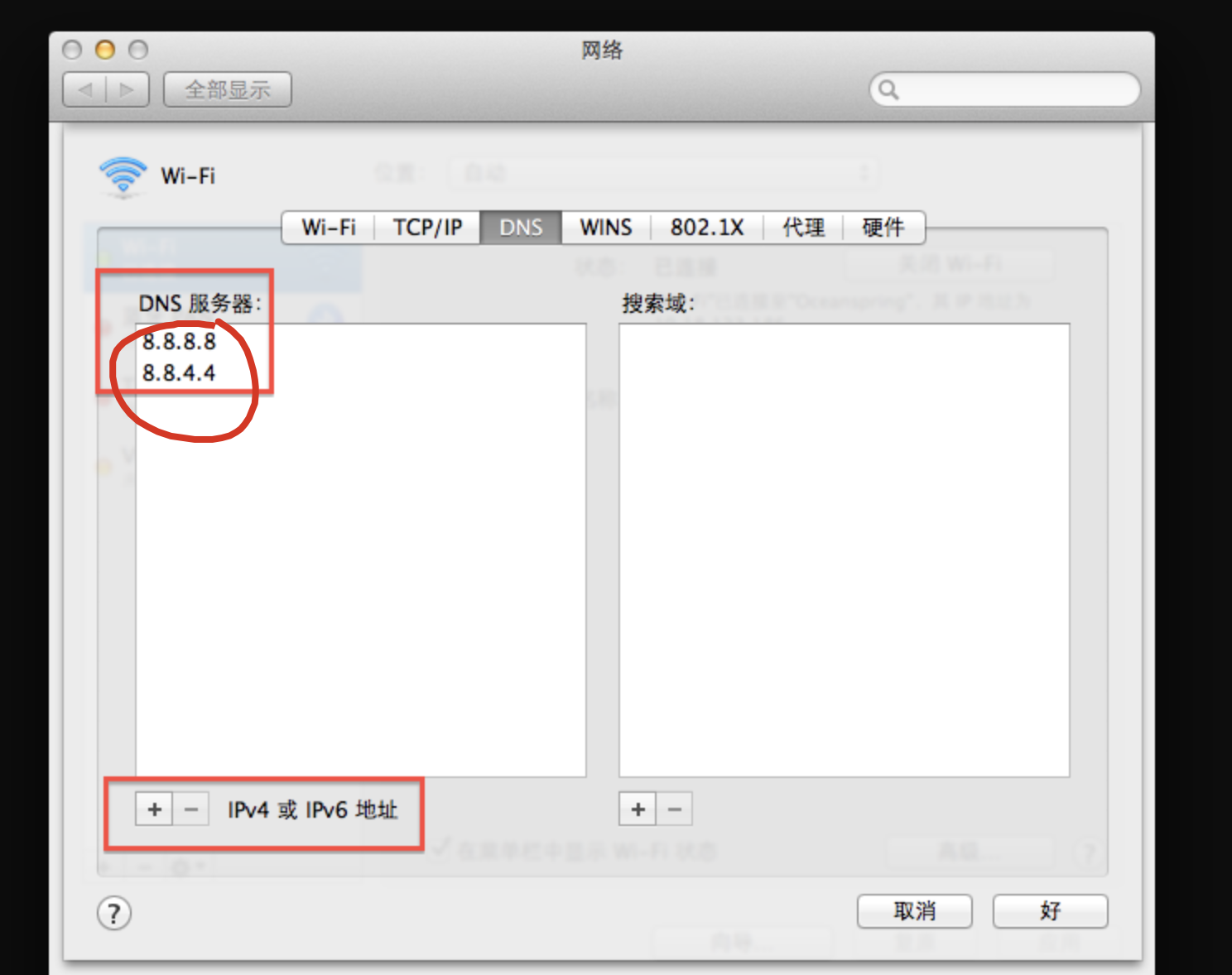Open the TCP/IP tab
The width and height of the screenshot is (1232, 975).
tap(427, 228)
